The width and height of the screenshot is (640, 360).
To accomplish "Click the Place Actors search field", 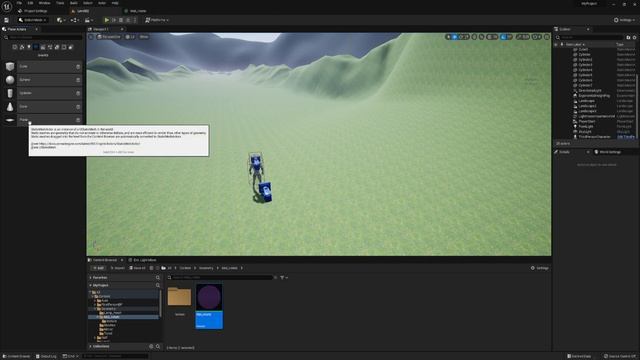I will tap(43, 38).
